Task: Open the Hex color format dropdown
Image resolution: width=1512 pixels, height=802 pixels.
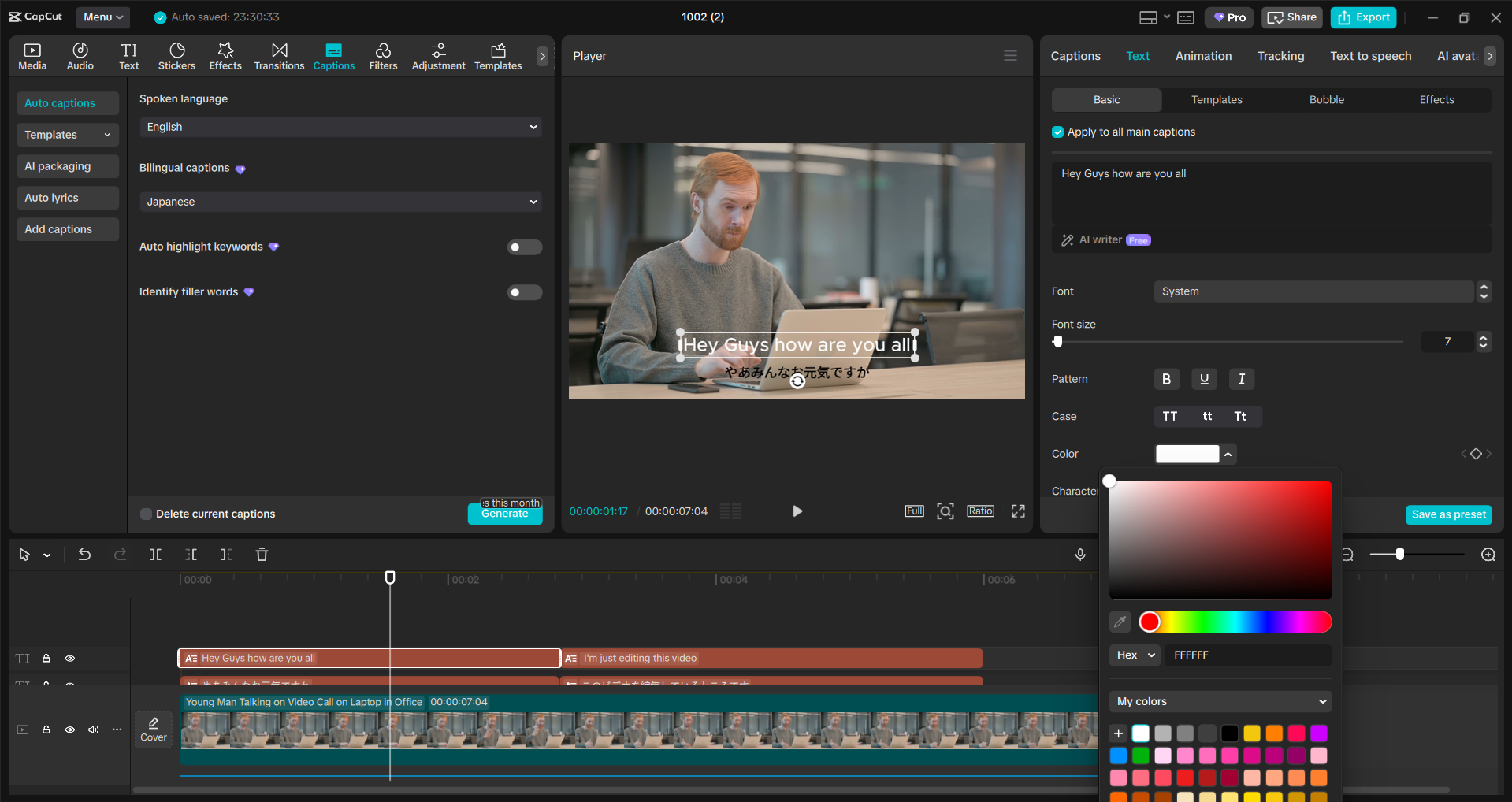Action: (x=1135, y=655)
